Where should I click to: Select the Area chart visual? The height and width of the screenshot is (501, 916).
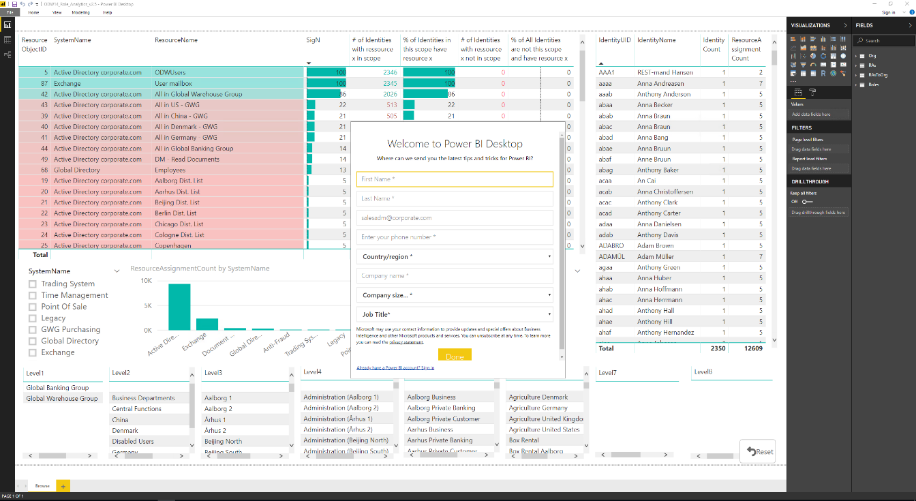803,48
